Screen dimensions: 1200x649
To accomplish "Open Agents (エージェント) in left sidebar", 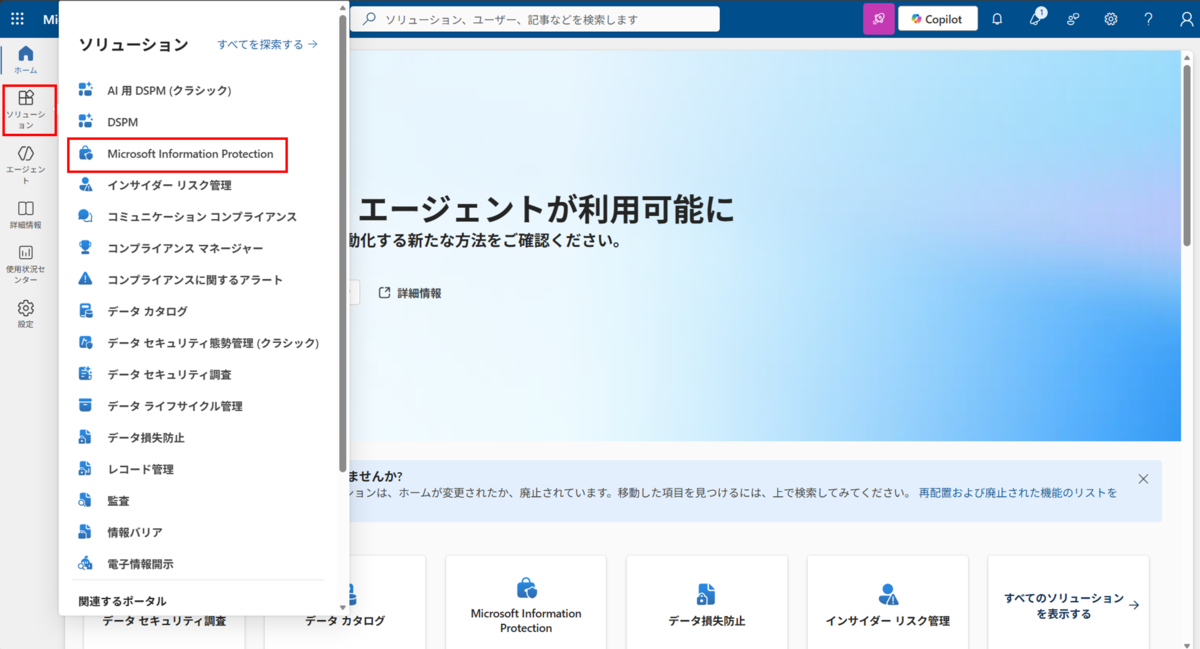I will 26,165.
